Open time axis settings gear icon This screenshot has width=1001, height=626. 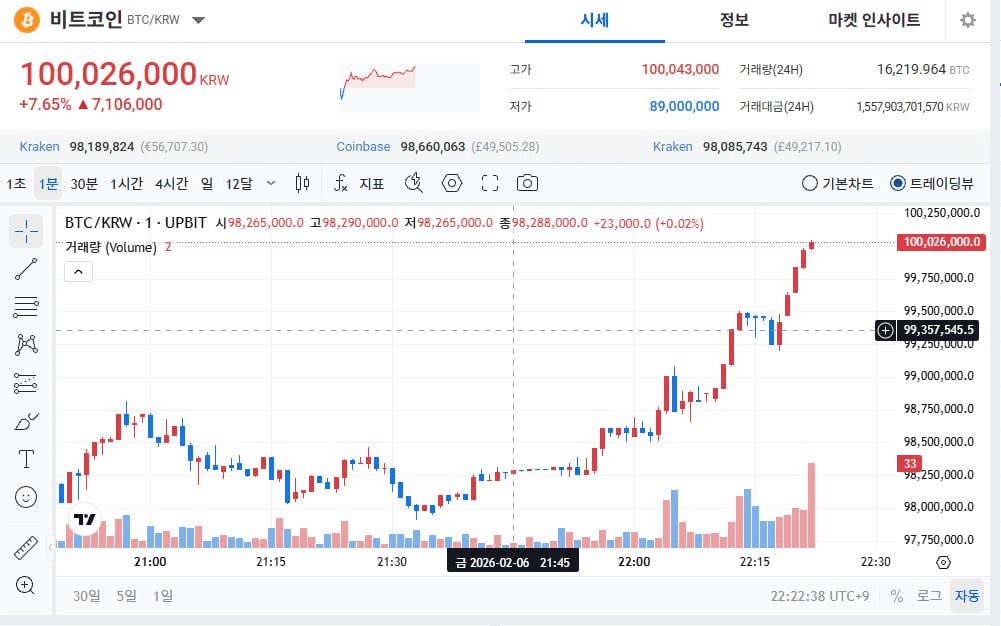point(943,562)
